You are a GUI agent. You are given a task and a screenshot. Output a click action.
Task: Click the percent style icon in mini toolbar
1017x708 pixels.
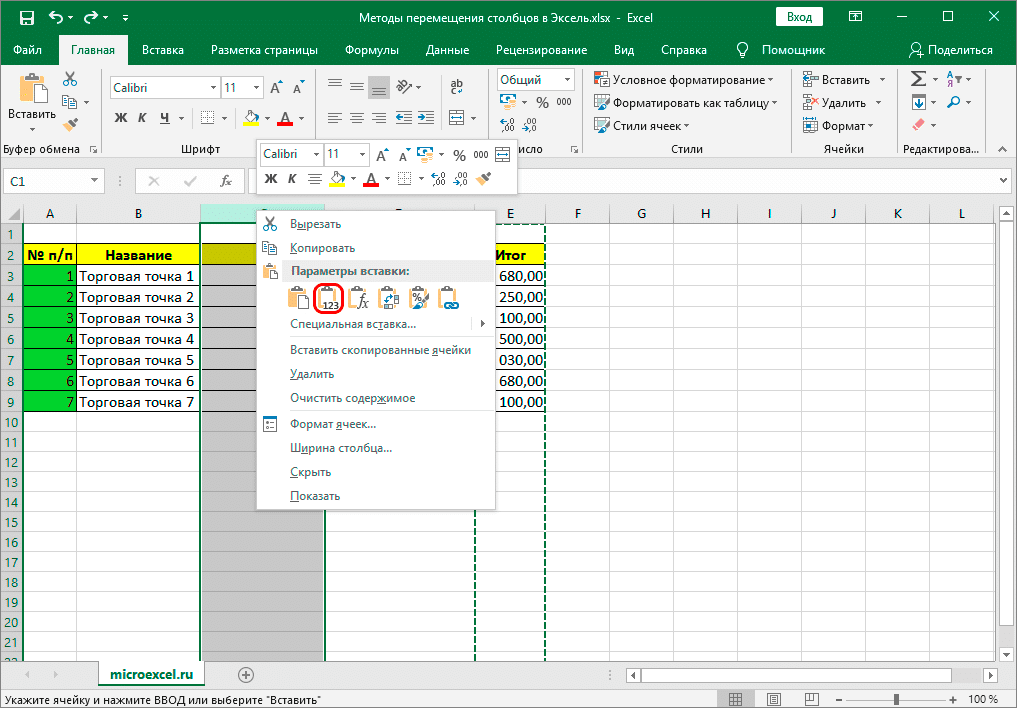(459, 155)
